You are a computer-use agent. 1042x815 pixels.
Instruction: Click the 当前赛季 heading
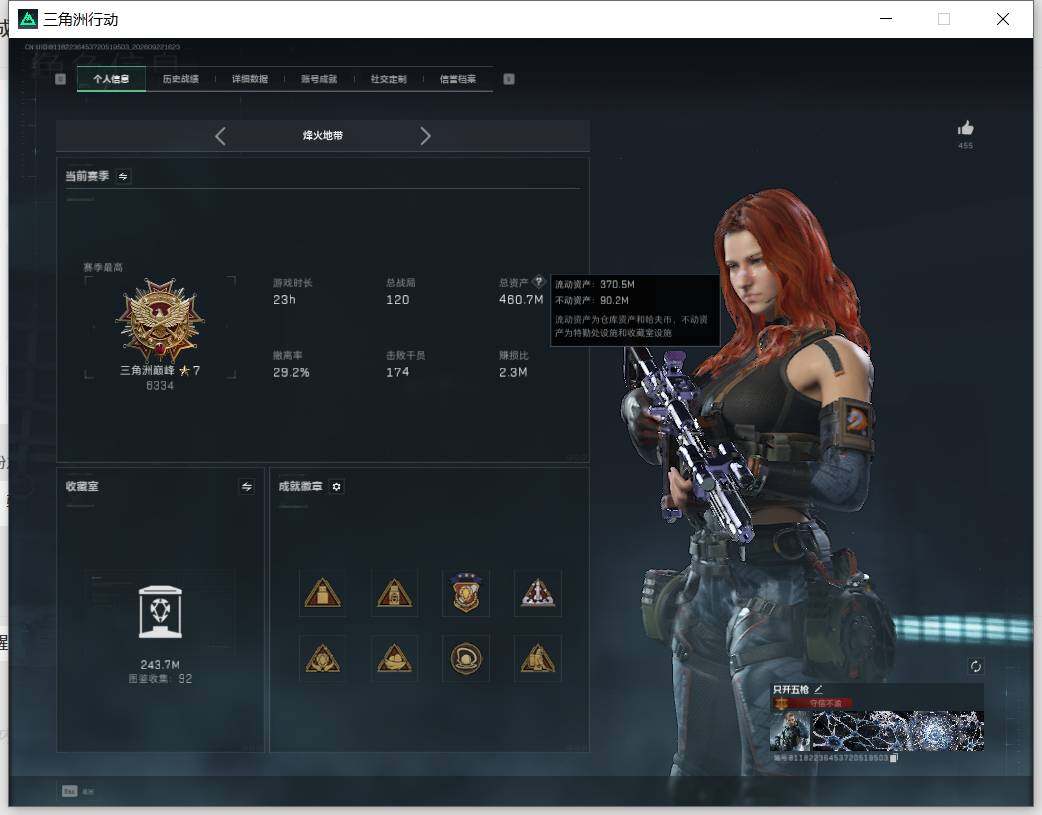tap(87, 176)
